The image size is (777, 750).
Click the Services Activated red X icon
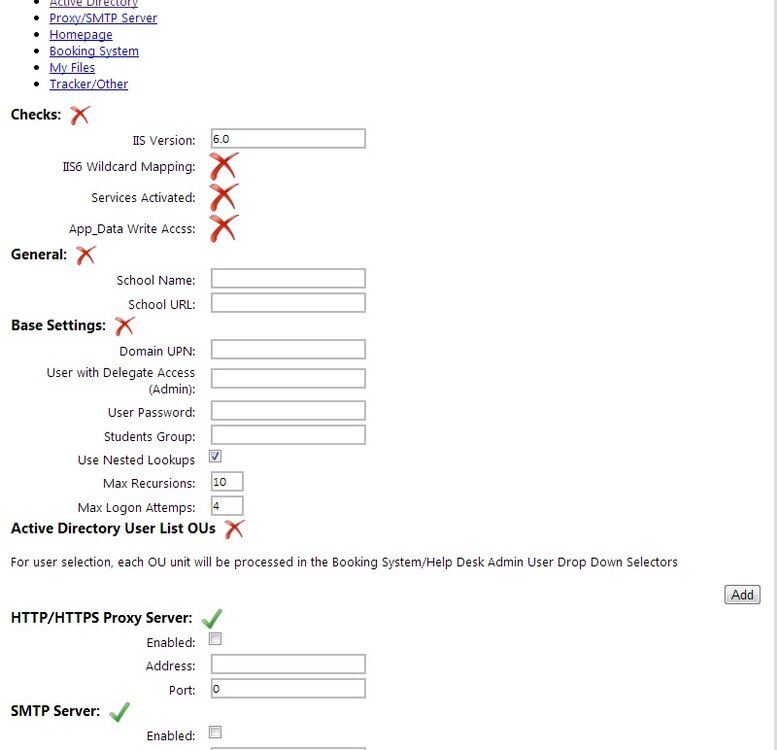(x=224, y=197)
